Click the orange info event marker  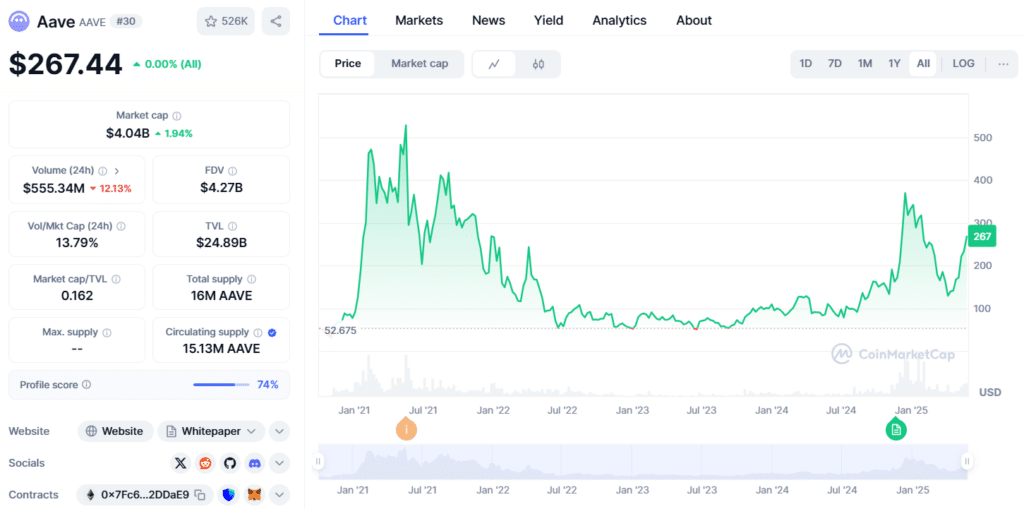pyautogui.click(x=406, y=429)
